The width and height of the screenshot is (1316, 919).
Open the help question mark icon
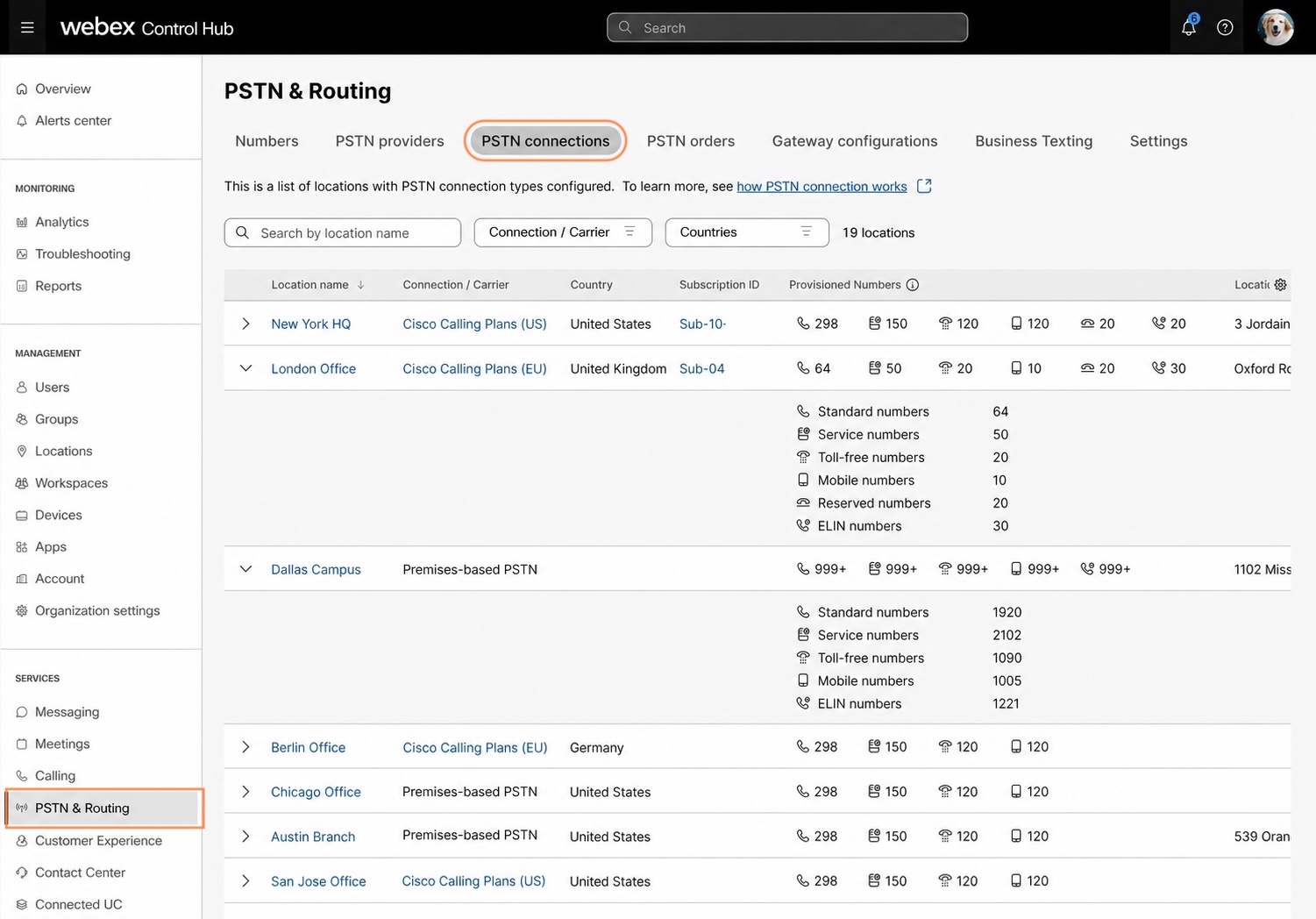click(1225, 28)
